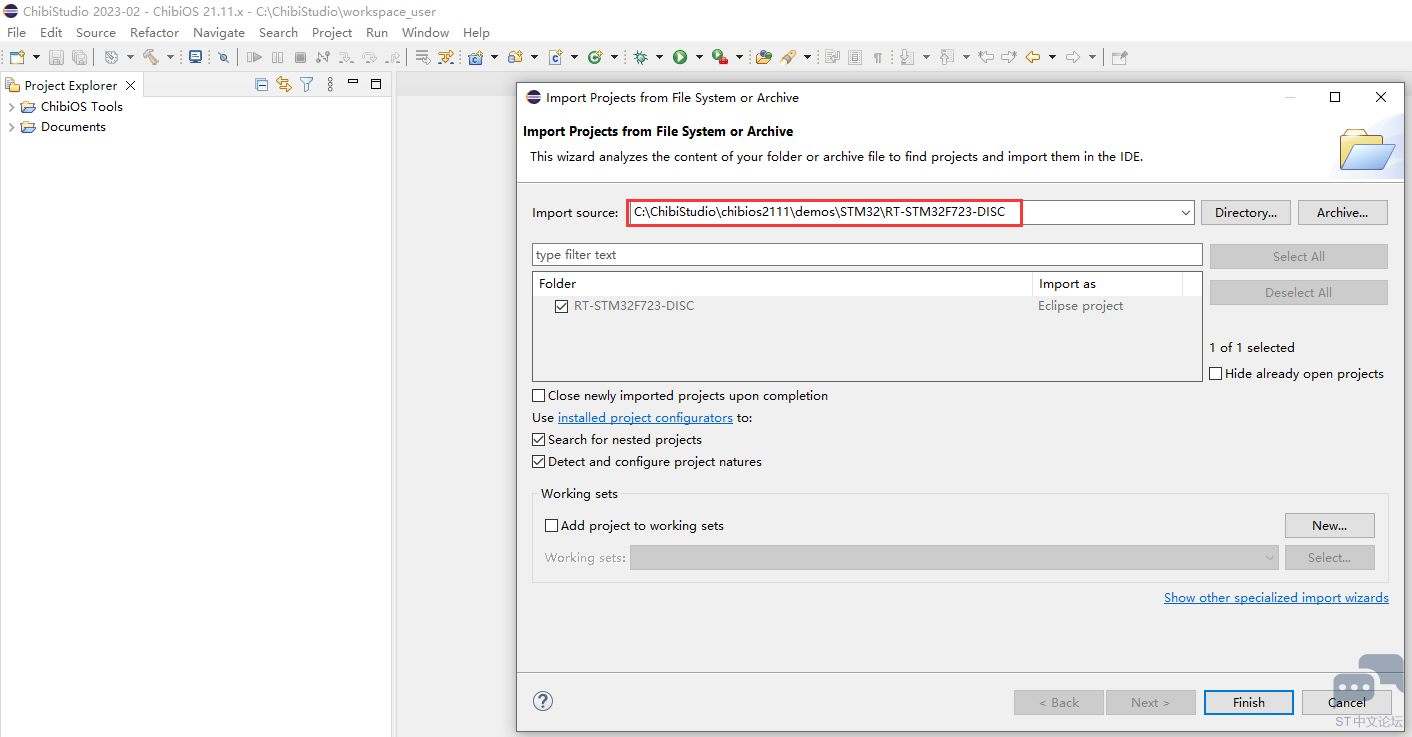Click the New wizard toolbar icon
This screenshot has height=737, width=1412.
click(17, 57)
